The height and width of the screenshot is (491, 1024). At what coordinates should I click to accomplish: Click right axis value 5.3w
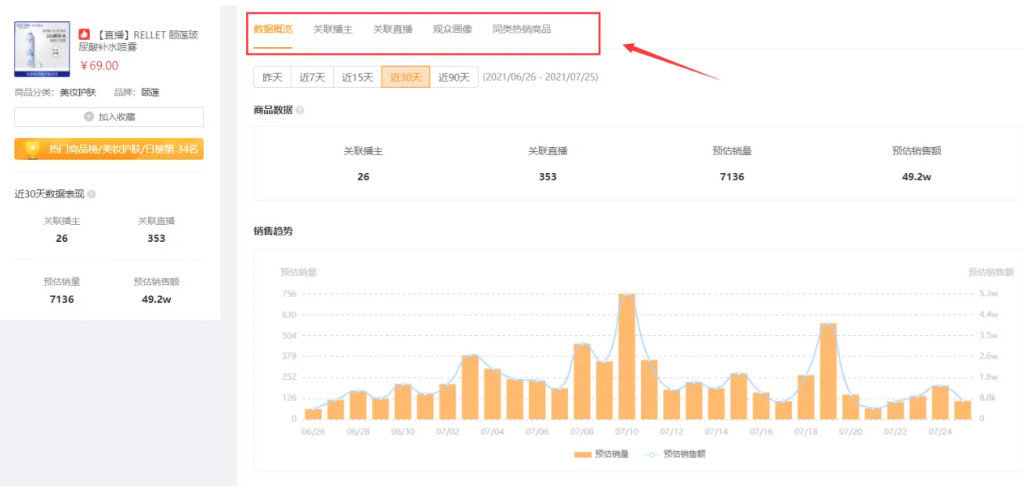point(989,294)
